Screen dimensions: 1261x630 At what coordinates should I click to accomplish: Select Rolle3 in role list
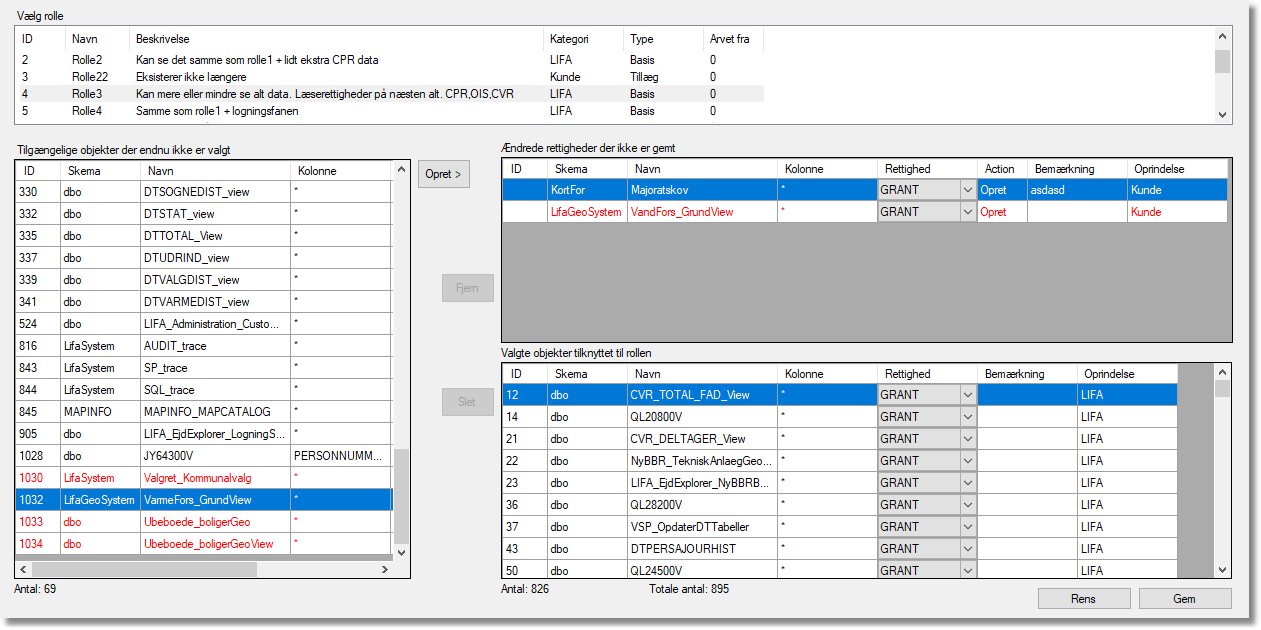[88, 94]
